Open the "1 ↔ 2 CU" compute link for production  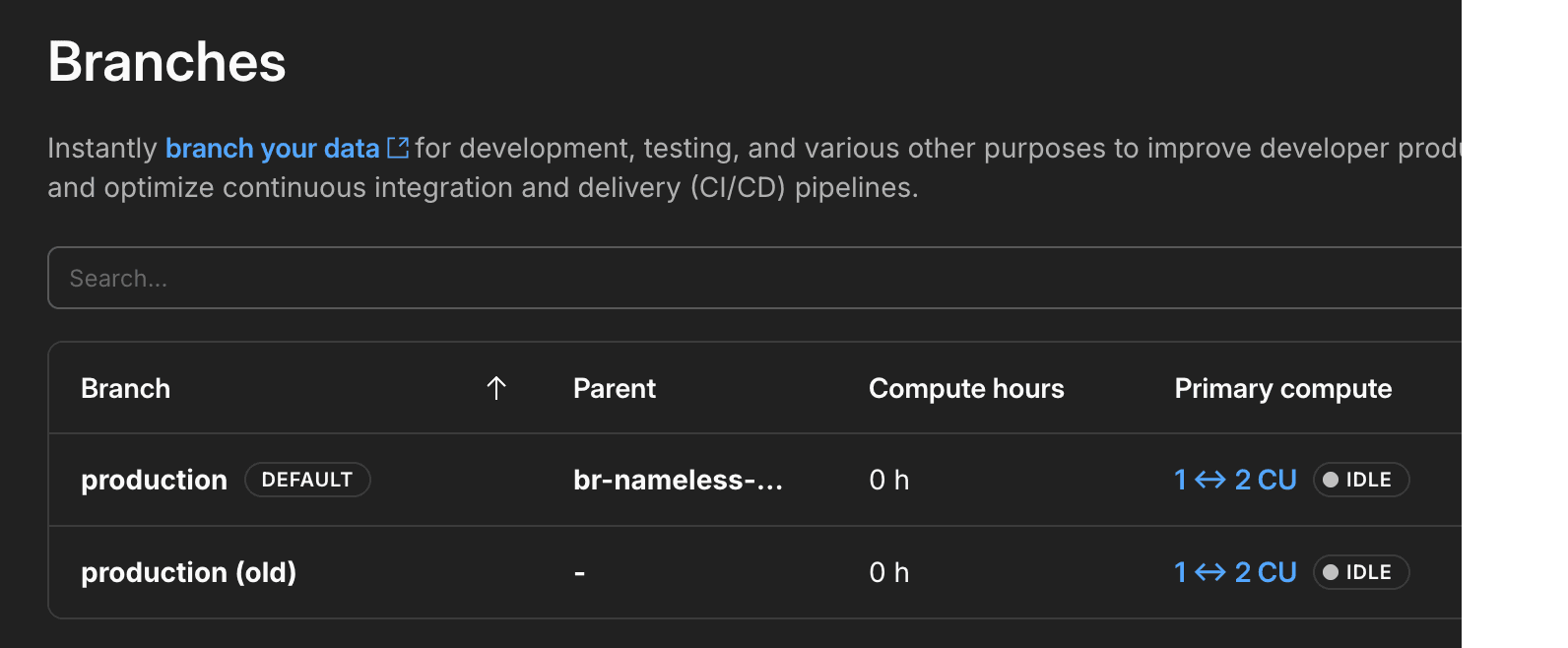1235,480
